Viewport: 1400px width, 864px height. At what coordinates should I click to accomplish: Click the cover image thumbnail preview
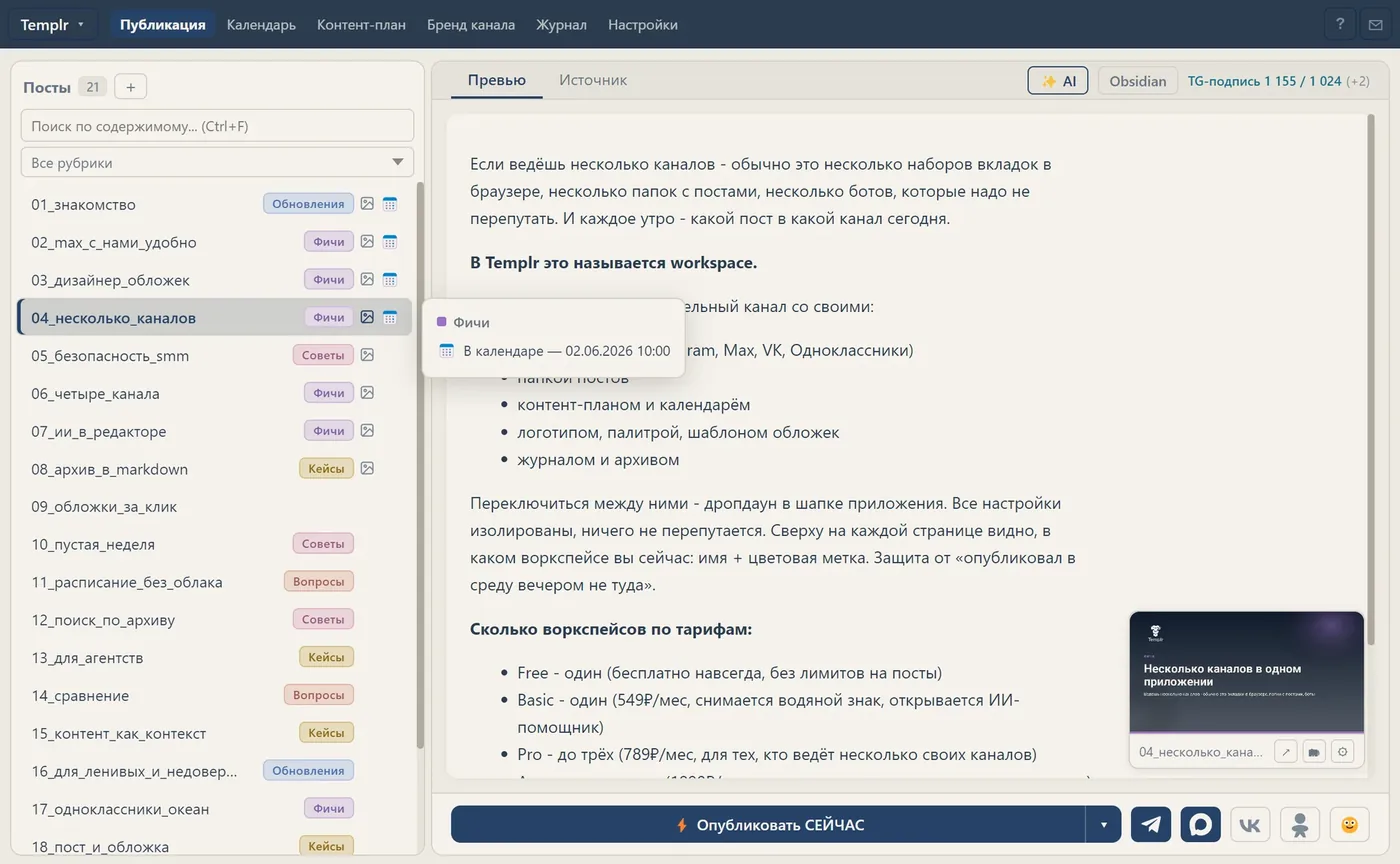point(1247,672)
